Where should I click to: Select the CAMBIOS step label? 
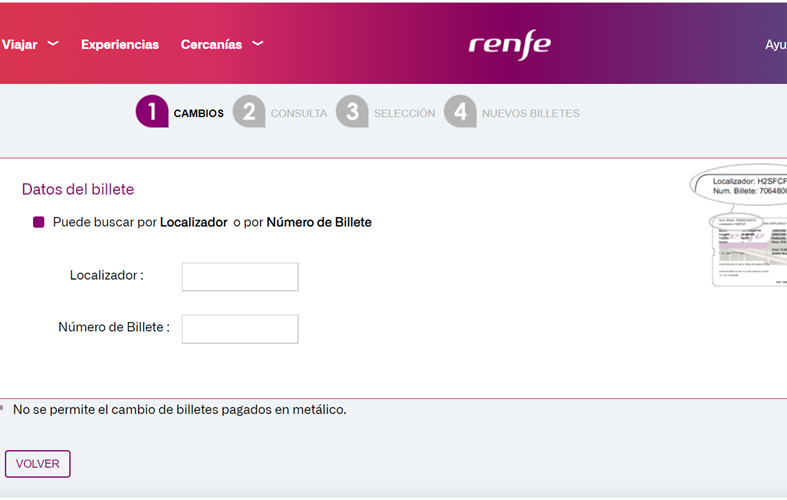pos(199,114)
